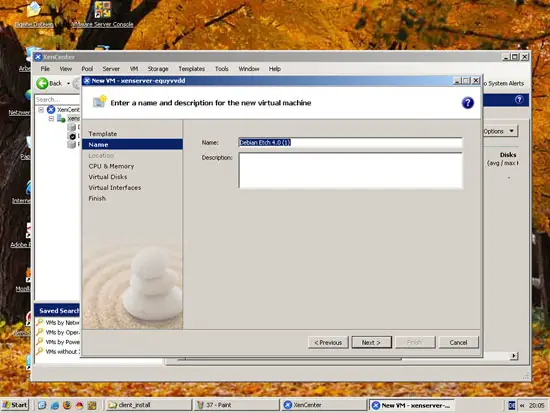Click the blue help question mark icon
550x413 pixels.
click(467, 103)
